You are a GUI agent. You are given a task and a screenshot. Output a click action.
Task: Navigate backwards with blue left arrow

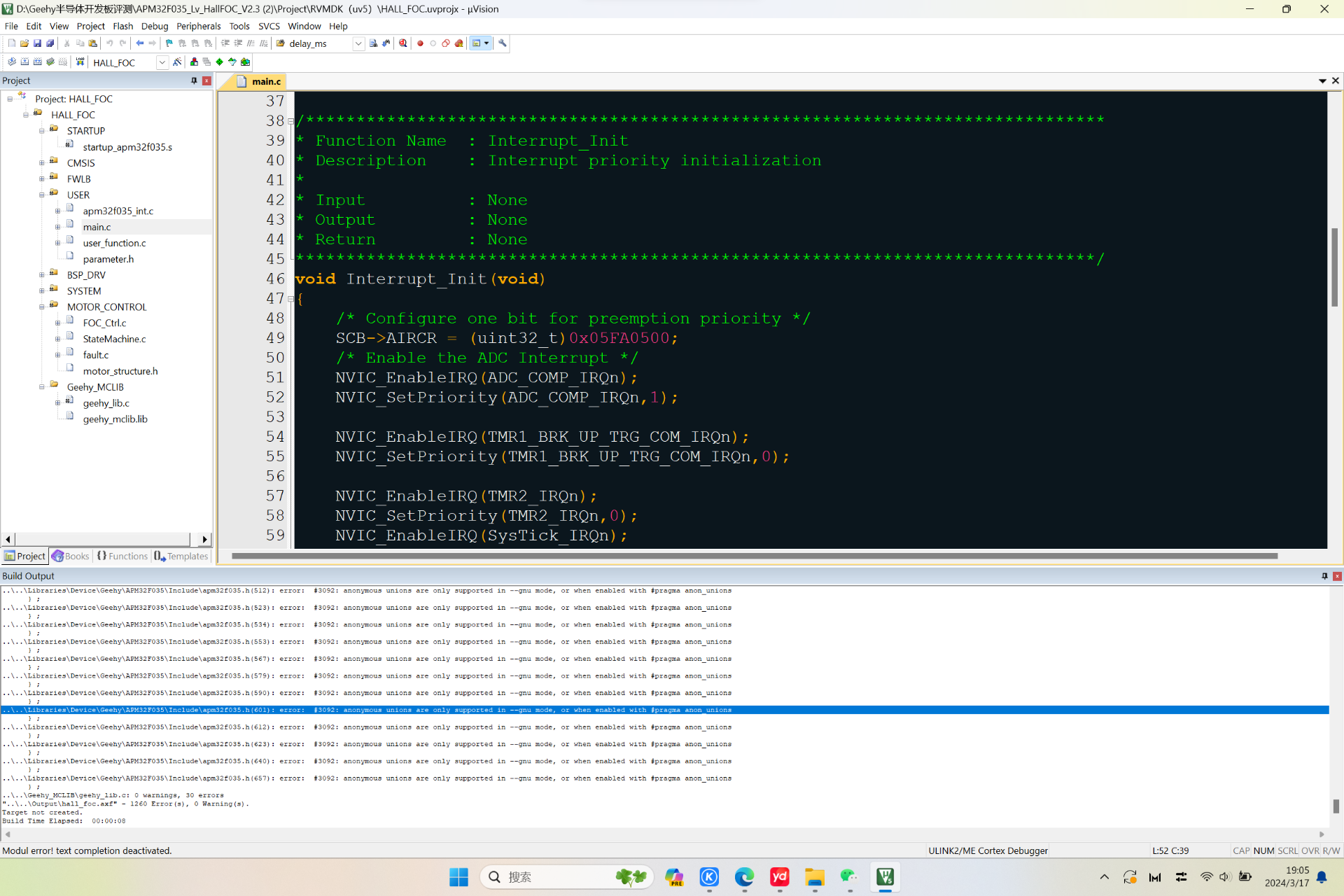(139, 43)
